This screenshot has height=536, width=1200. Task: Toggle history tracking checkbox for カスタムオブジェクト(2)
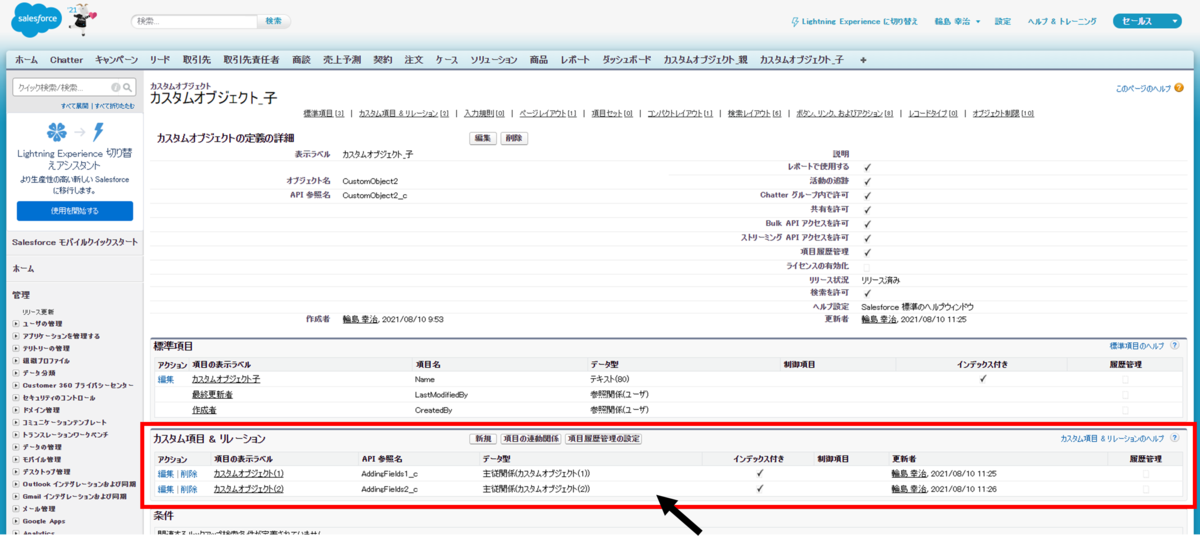(1145, 489)
